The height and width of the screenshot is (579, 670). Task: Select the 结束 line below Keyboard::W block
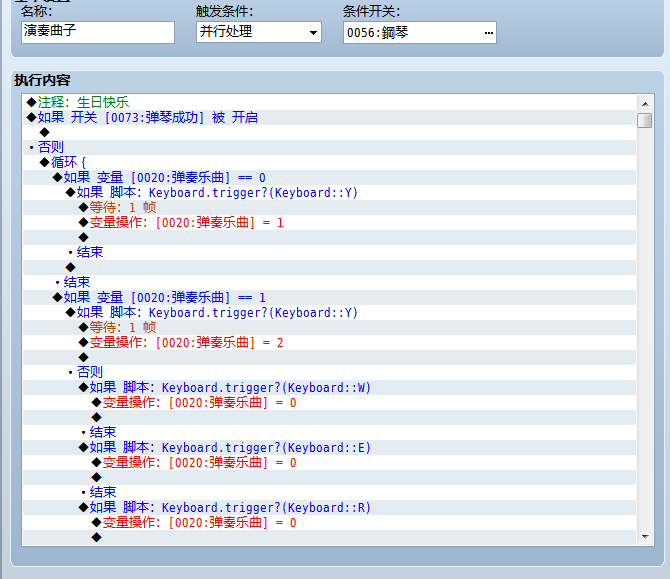[x=329, y=432]
